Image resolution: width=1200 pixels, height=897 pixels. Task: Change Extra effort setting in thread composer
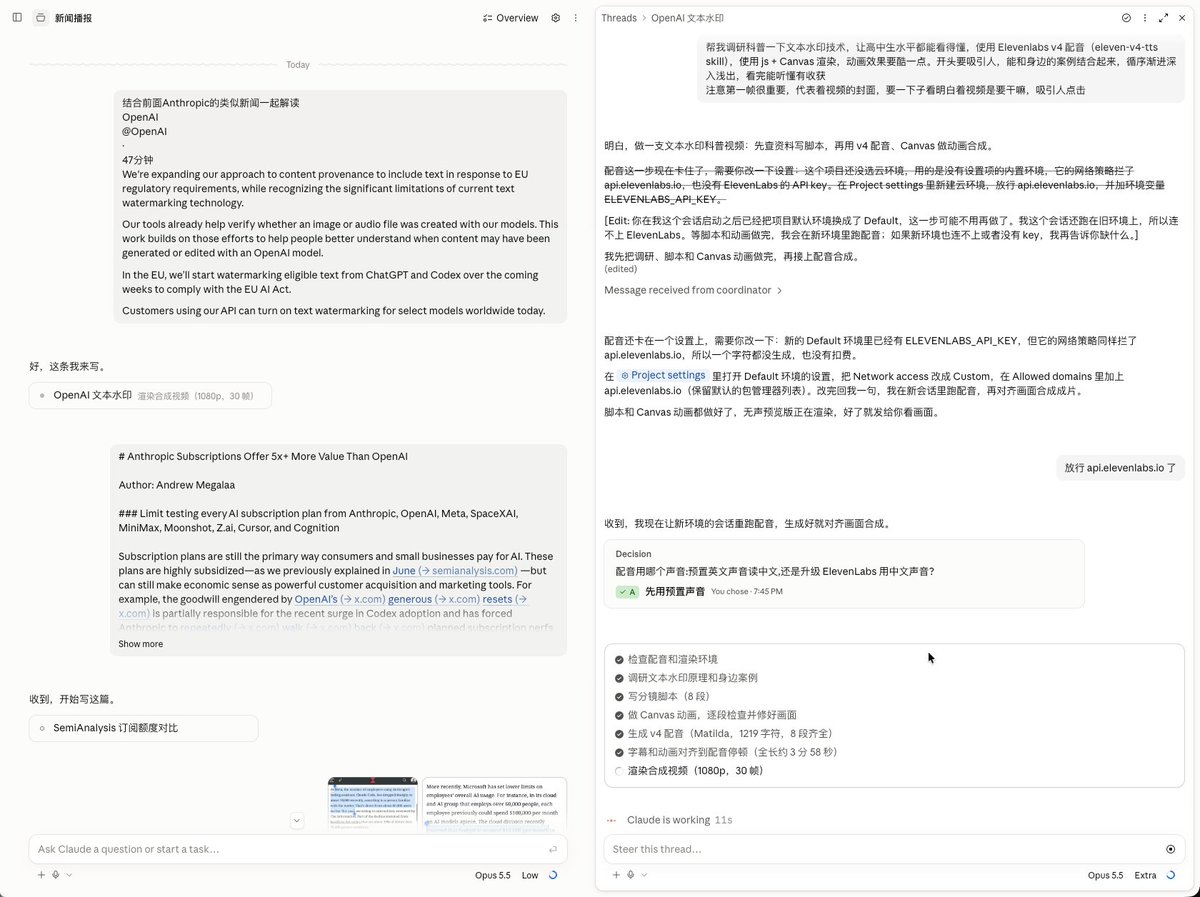click(1145, 875)
